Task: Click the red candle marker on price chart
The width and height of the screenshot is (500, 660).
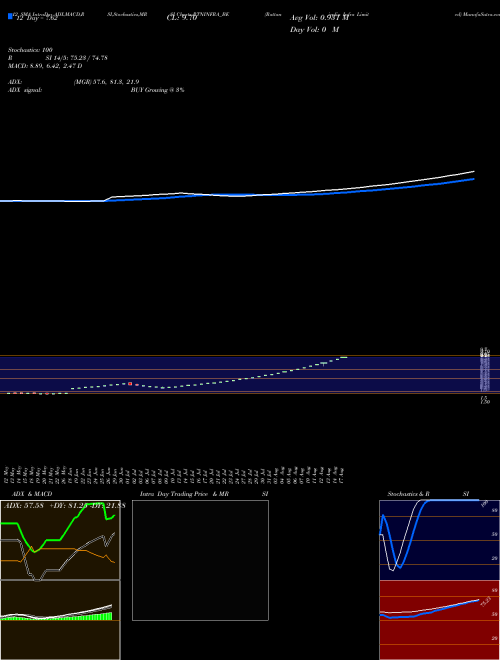Action: [130, 384]
